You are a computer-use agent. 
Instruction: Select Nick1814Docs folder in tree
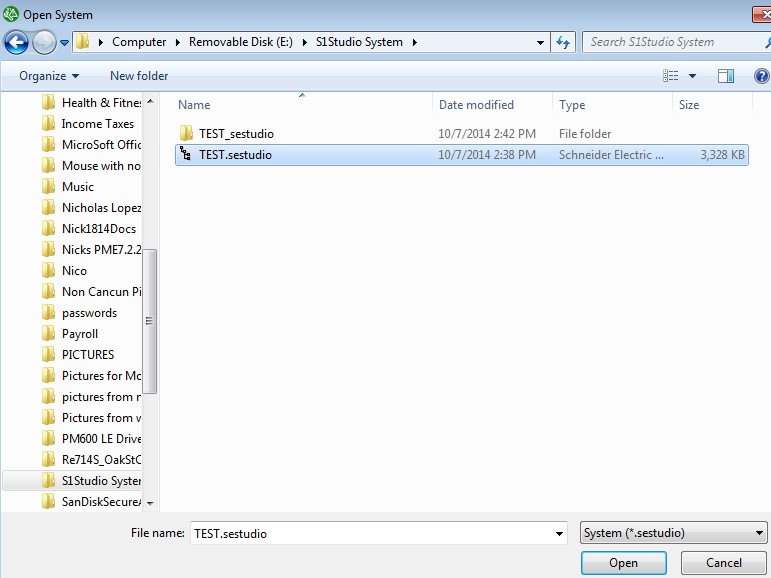(x=99, y=229)
